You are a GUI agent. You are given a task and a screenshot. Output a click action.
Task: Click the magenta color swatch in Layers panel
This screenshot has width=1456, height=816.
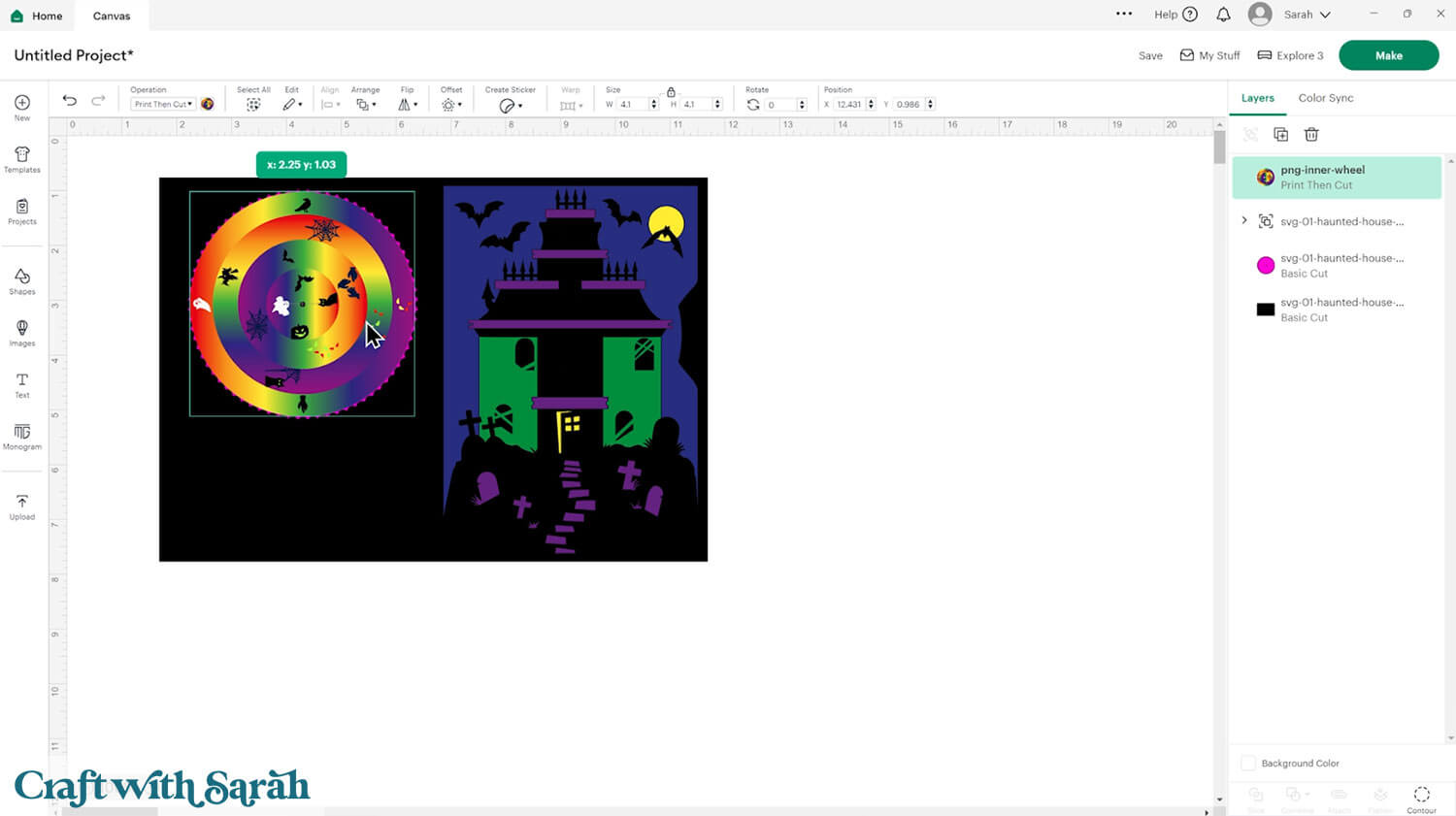click(x=1265, y=265)
